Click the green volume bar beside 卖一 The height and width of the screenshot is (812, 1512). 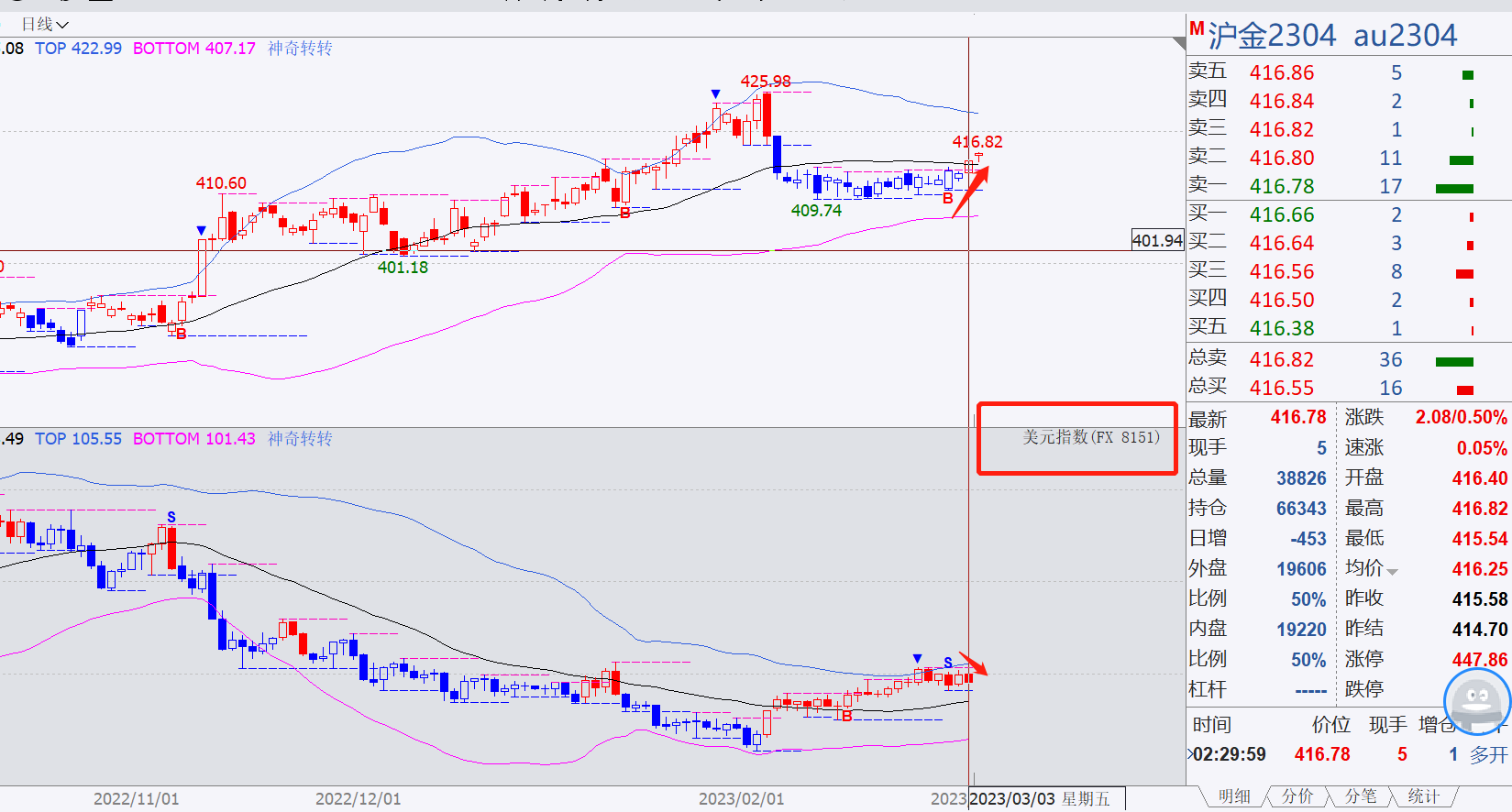[x=1454, y=189]
